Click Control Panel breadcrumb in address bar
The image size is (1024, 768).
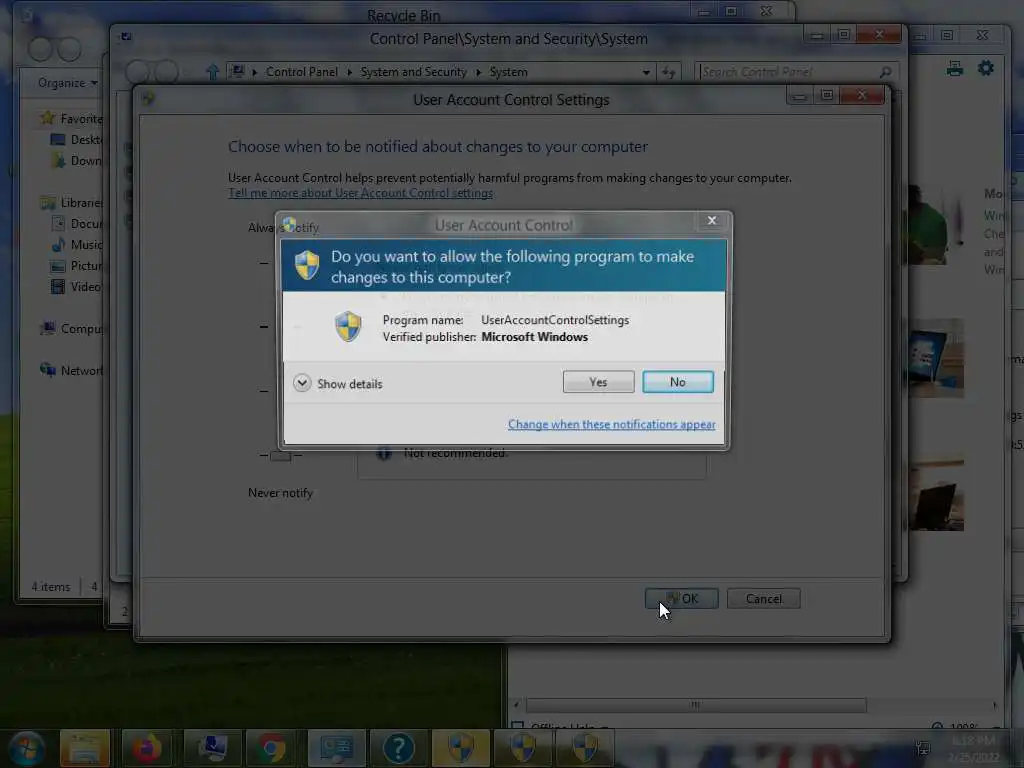[302, 72]
